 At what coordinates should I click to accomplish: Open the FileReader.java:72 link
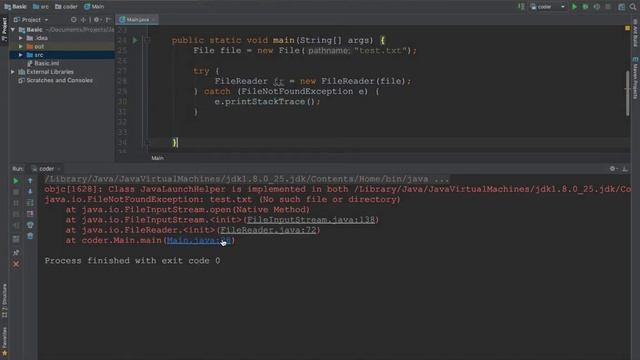tap(268, 230)
